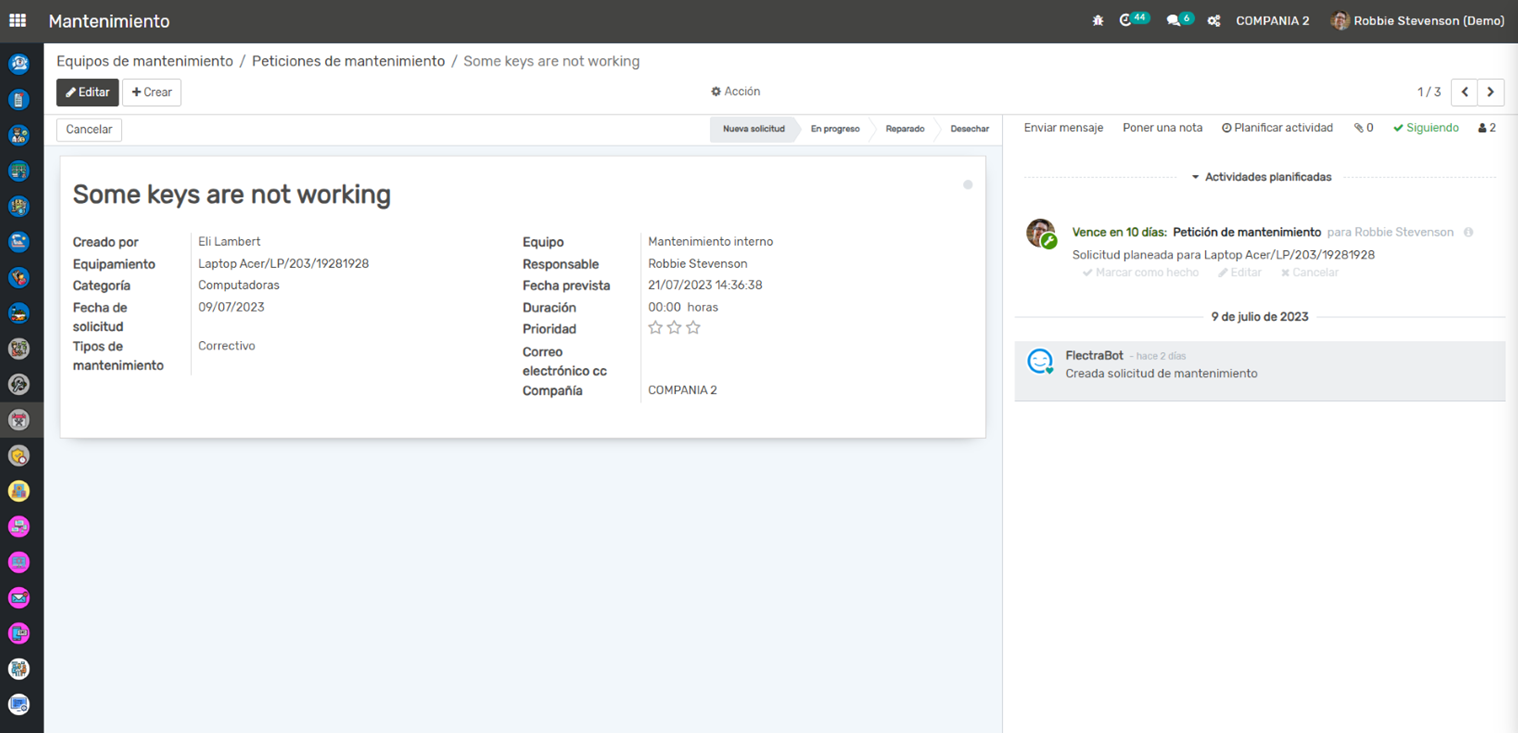Viewport: 1518px width, 733px height.
Task: Open the attachments paperclip counter
Action: (x=1363, y=128)
